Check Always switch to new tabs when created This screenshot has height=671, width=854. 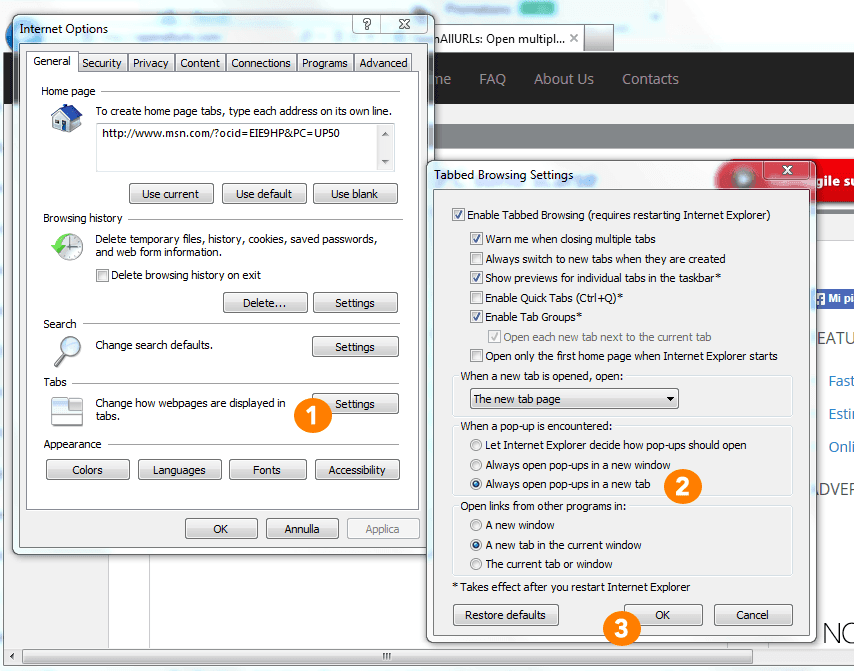click(x=476, y=258)
